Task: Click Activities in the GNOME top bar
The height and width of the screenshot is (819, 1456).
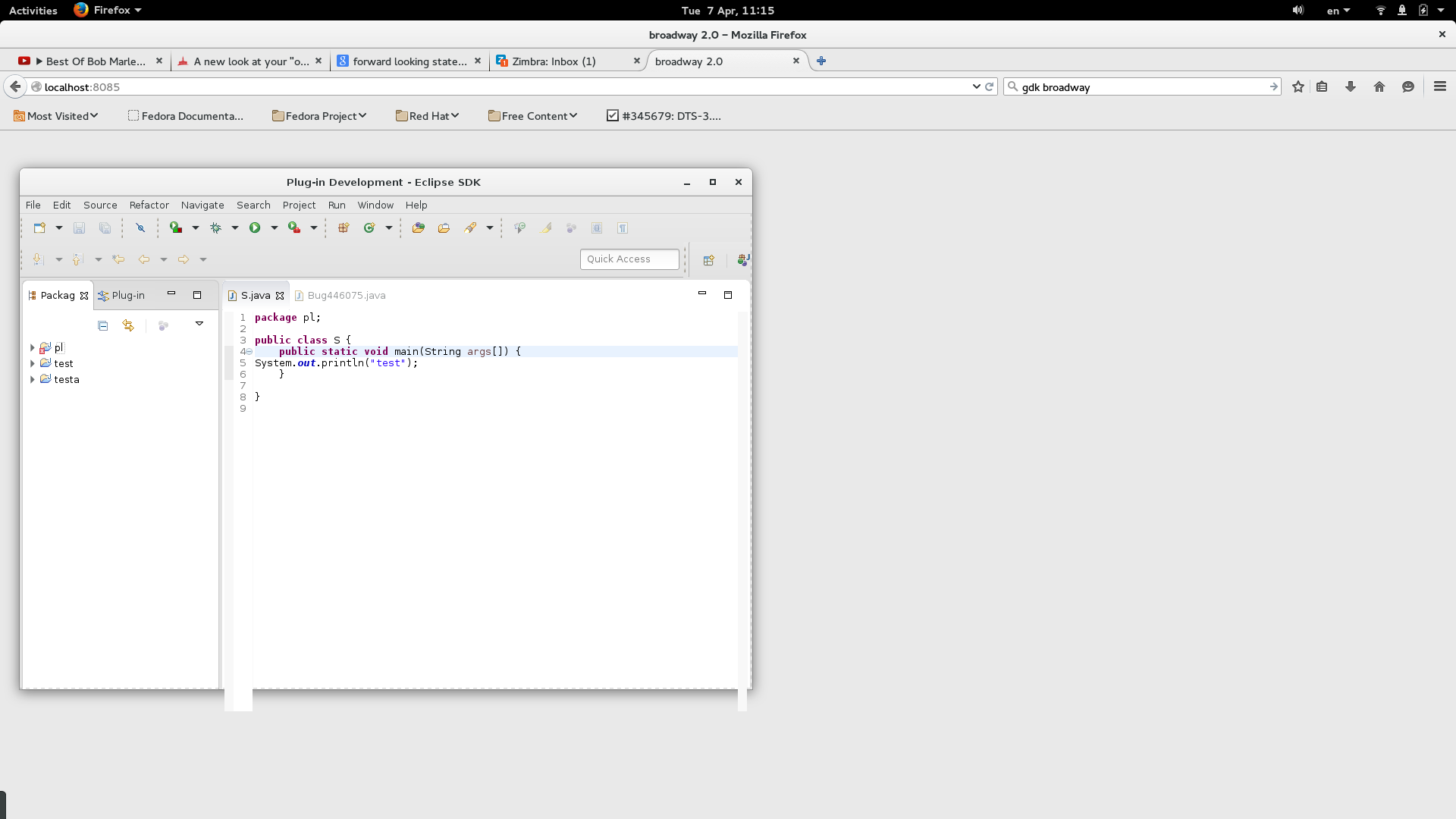Action: tap(33, 10)
